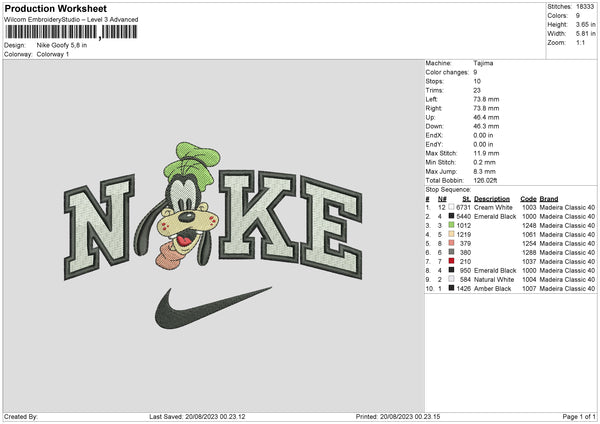Pick the red swatch for code 1037

point(452,261)
